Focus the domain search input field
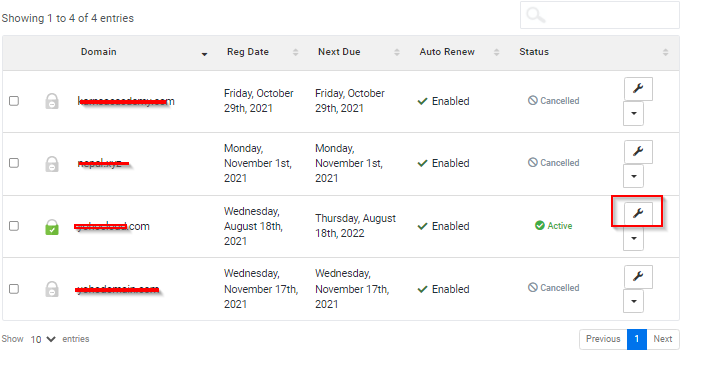The width and height of the screenshot is (713, 375). [x=600, y=15]
